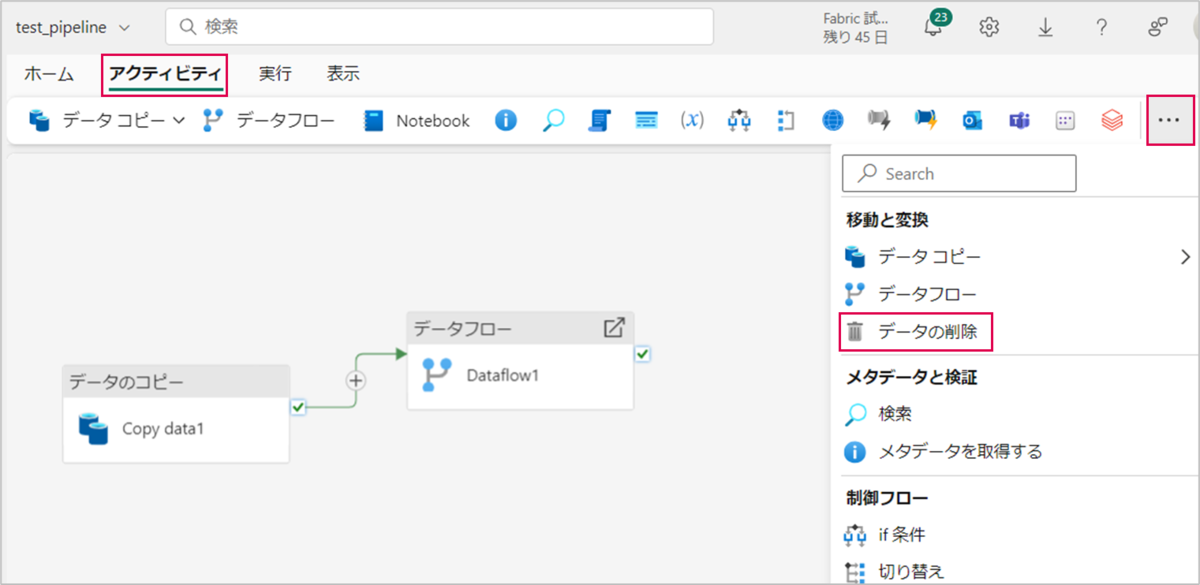Screen dimensions: 1200x585
Task: Open the 表示 tab
Action: point(343,74)
